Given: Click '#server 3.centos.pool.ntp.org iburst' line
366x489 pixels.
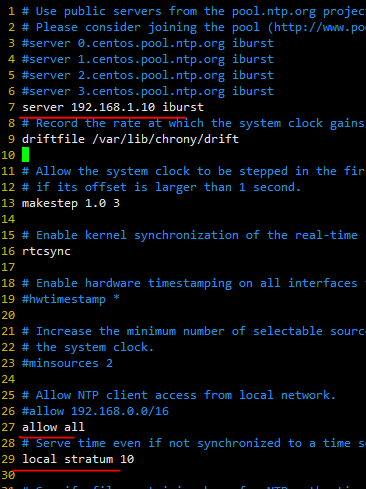Looking at the screenshot, I should 148,91.
